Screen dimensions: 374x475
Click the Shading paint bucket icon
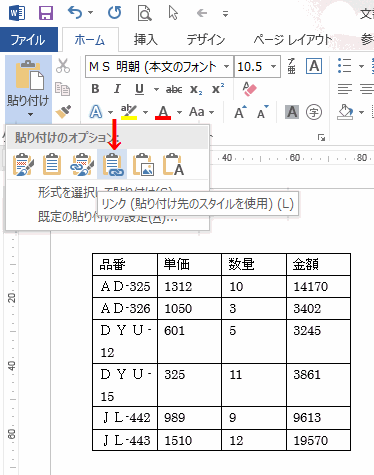coord(345,112)
